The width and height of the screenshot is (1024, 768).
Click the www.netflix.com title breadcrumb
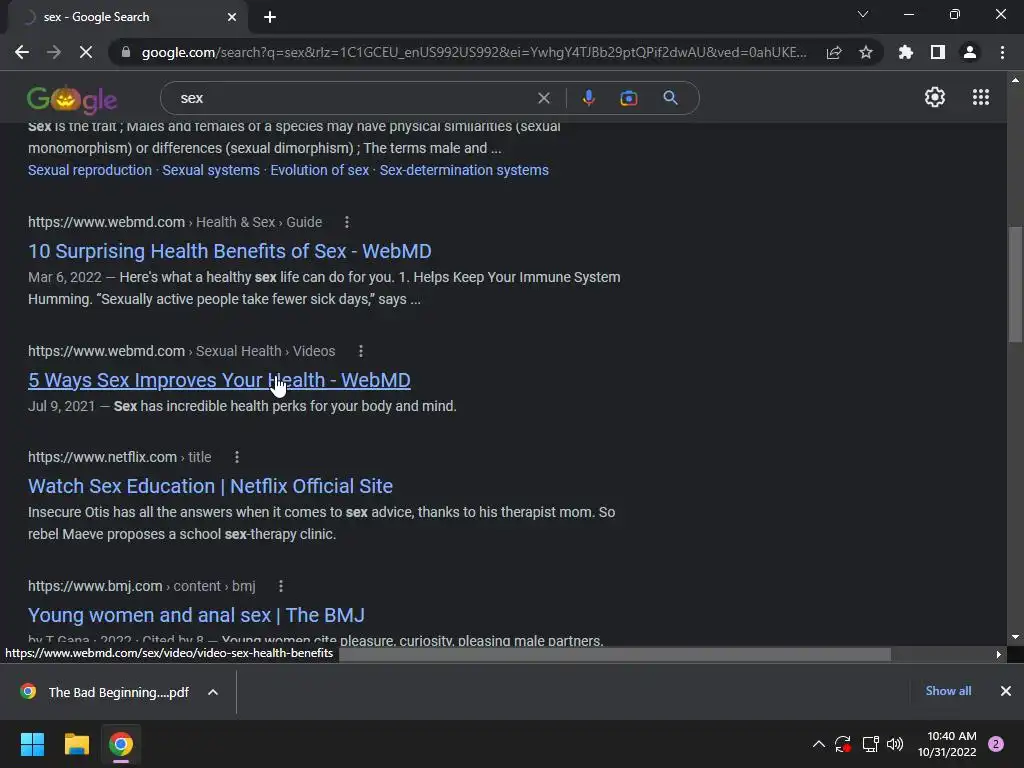pos(120,457)
